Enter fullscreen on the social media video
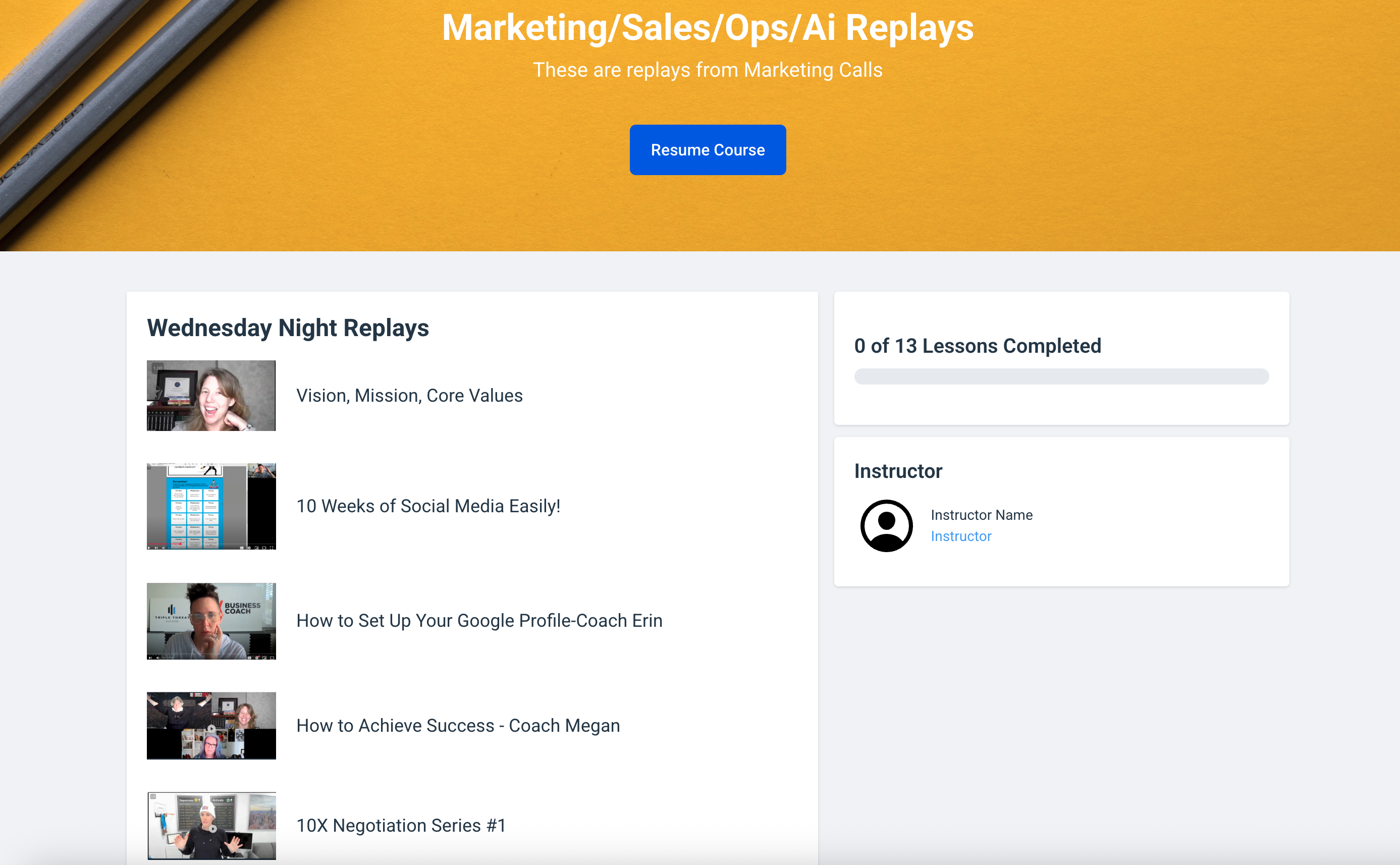Viewport: 1400px width, 865px height. pos(273,548)
